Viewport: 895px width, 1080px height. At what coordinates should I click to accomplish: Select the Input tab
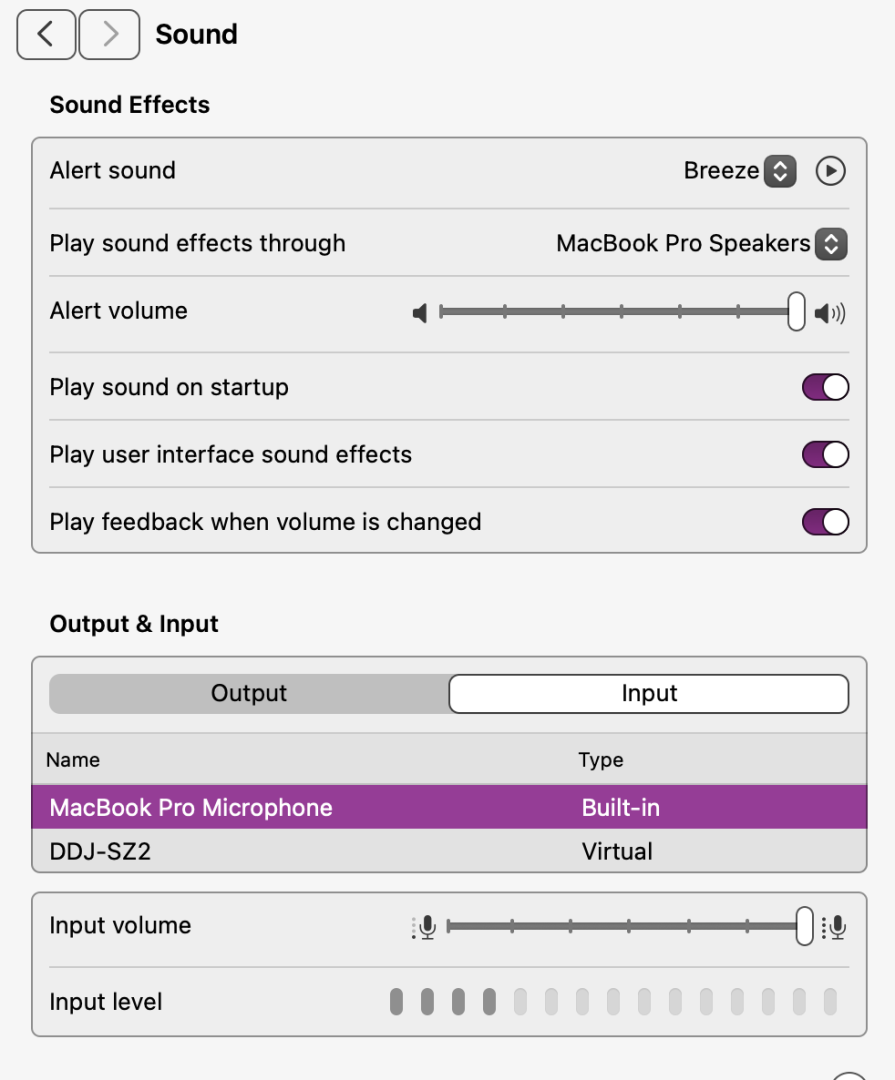[x=648, y=693]
